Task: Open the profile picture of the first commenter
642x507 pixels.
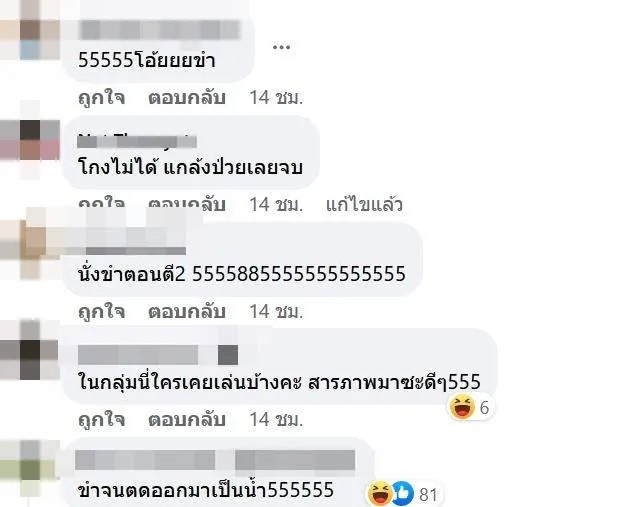Action: (x=29, y=29)
